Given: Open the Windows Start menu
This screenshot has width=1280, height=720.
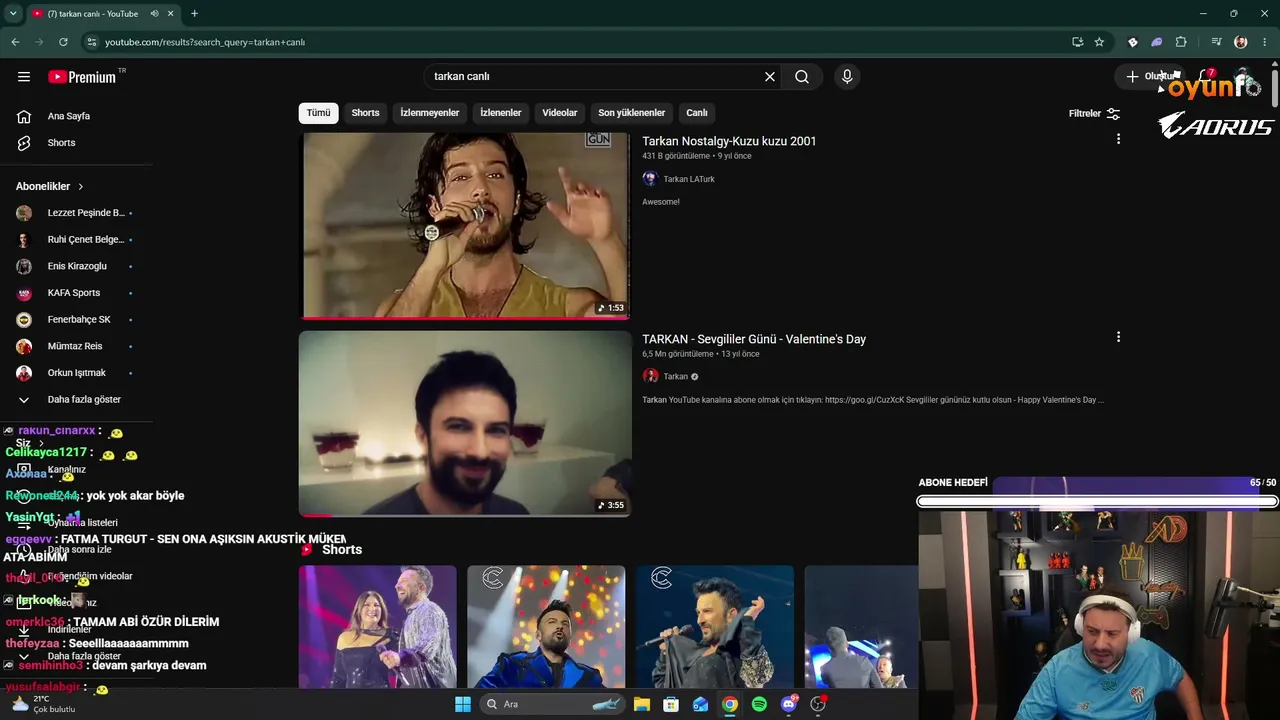Looking at the screenshot, I should [x=462, y=704].
